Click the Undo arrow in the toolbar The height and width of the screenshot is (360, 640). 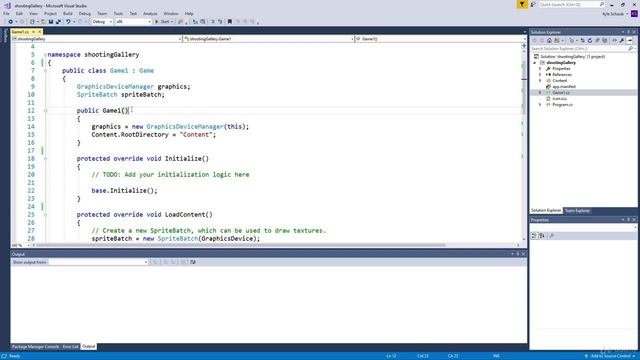tap(68, 22)
